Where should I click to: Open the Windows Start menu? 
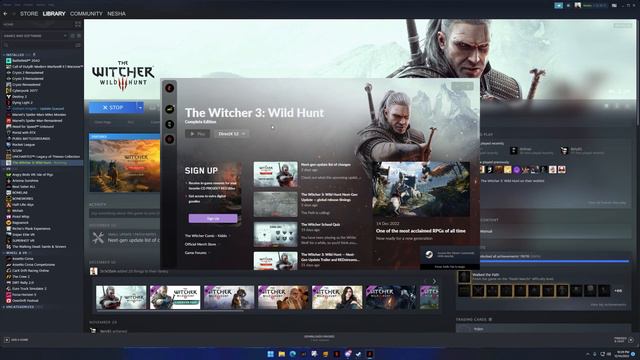click(270, 354)
